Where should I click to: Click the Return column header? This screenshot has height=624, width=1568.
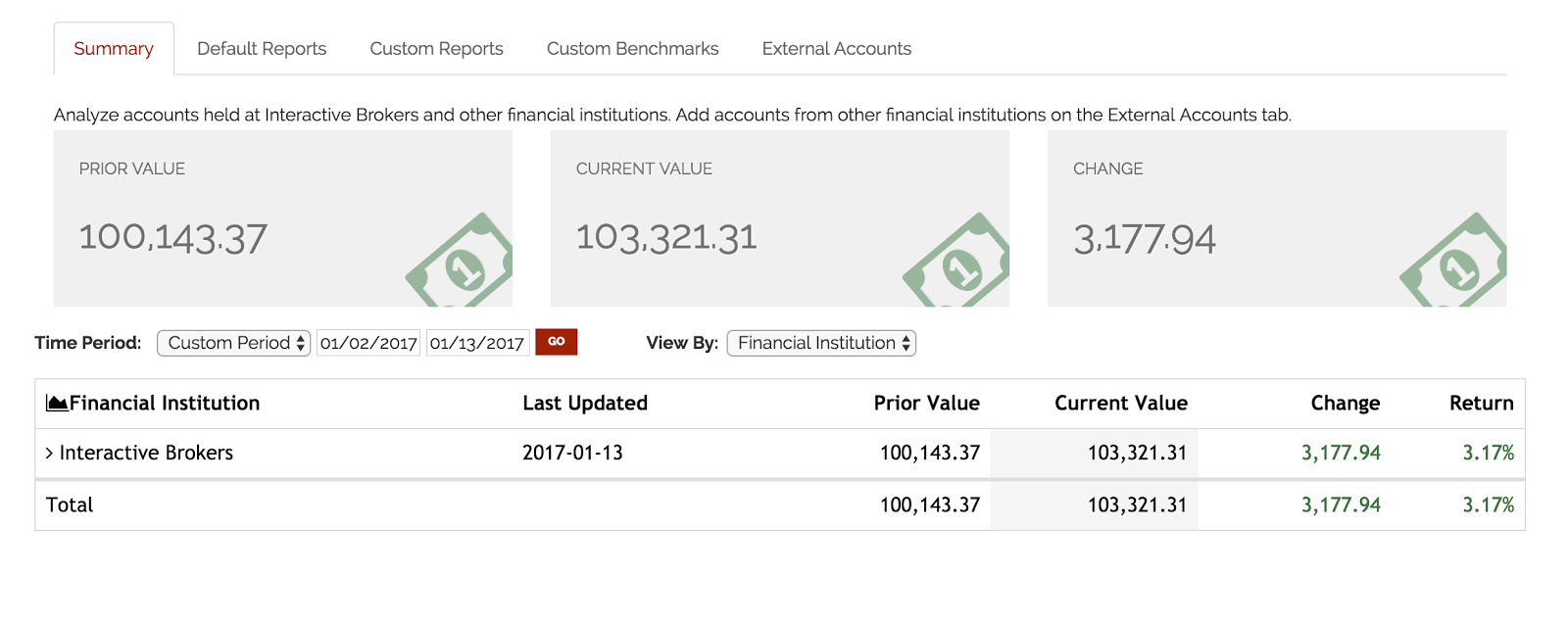click(1481, 404)
